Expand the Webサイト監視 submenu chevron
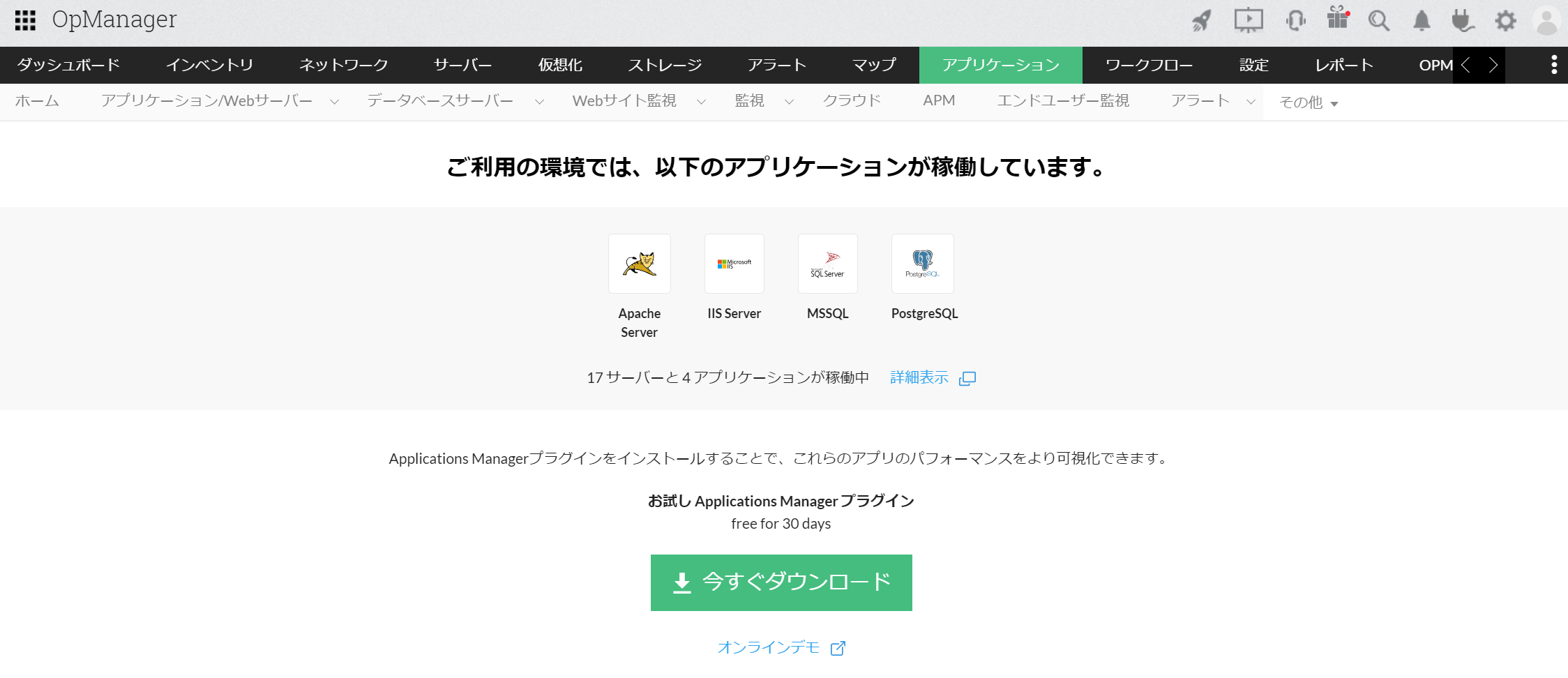Viewport: 1568px width, 678px height. pos(702,102)
